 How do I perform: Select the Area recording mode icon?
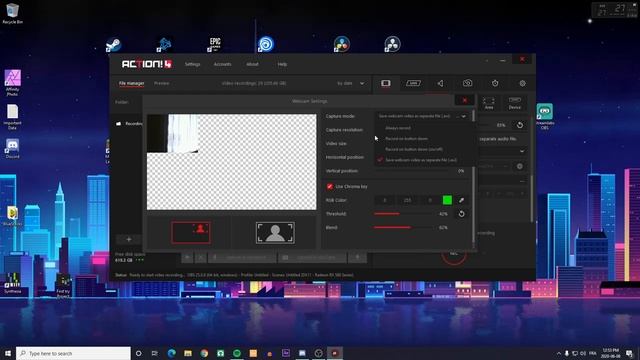[489, 102]
